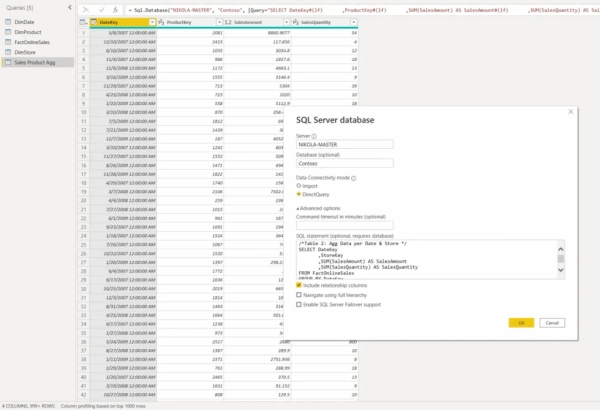Viewport: 600px width, 410px height.
Task: Select the Import radio button
Action: [x=299, y=186]
